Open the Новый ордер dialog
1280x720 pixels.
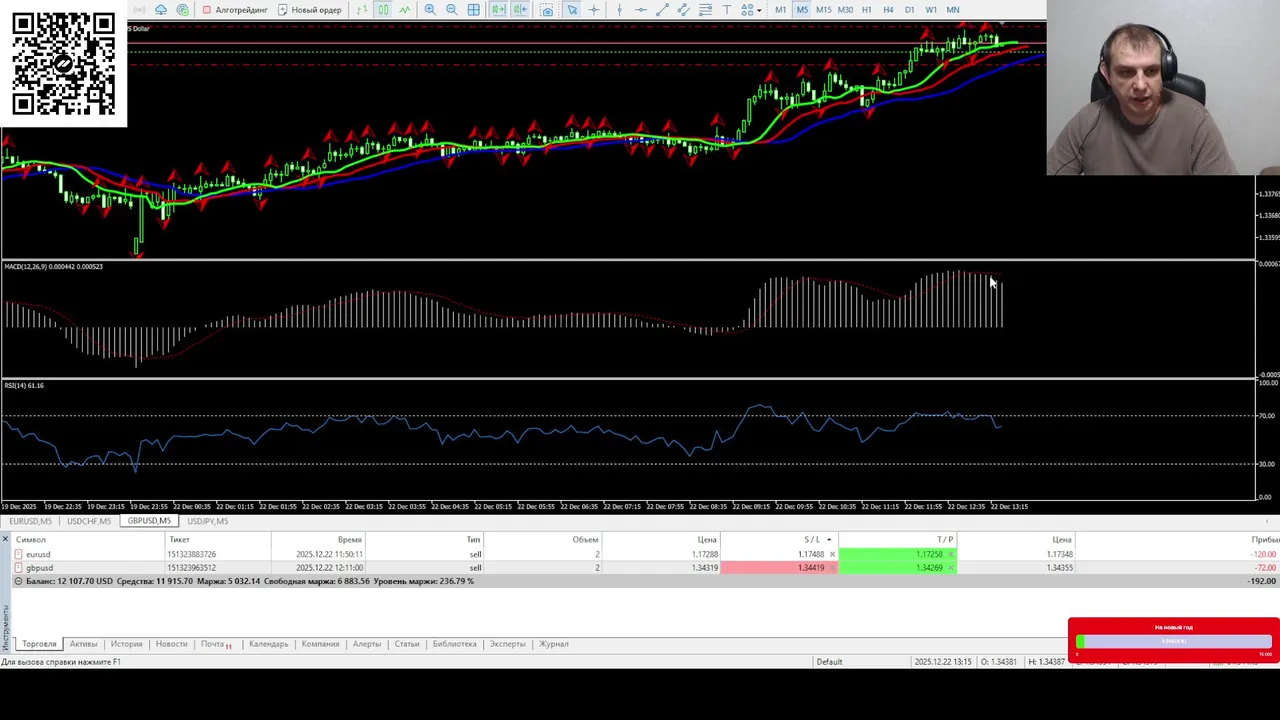point(310,9)
